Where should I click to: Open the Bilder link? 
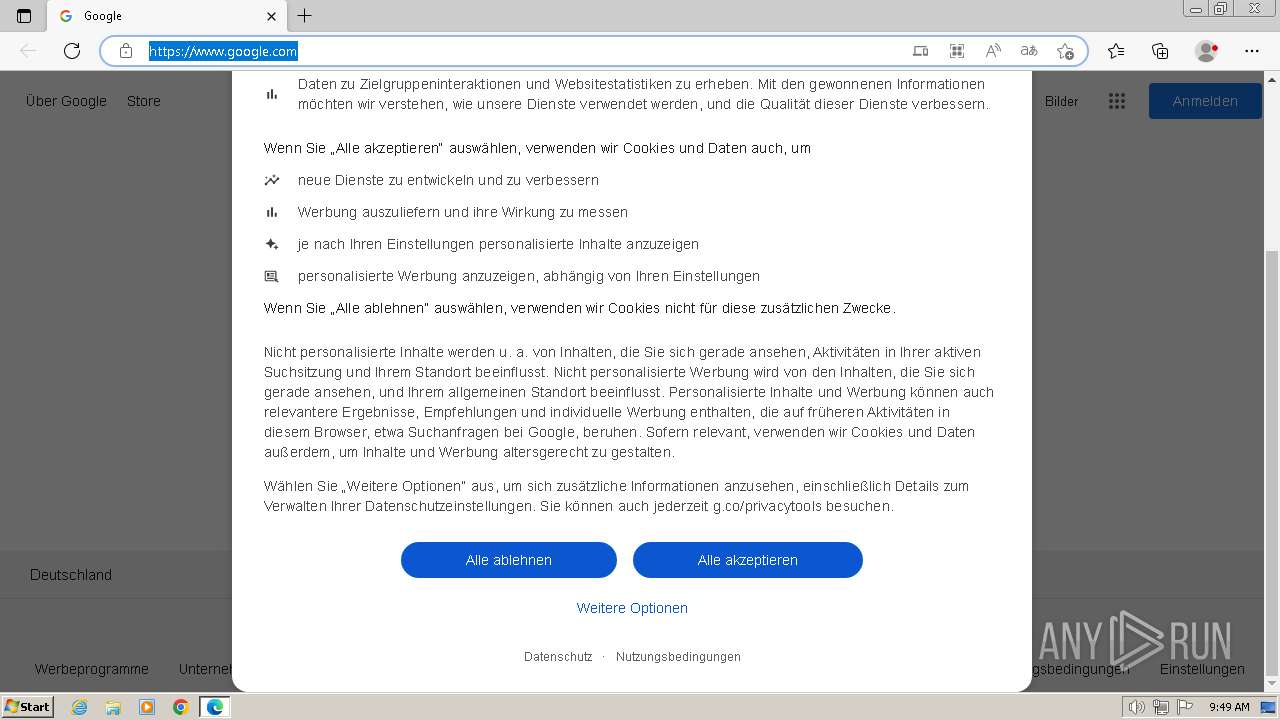click(1061, 101)
